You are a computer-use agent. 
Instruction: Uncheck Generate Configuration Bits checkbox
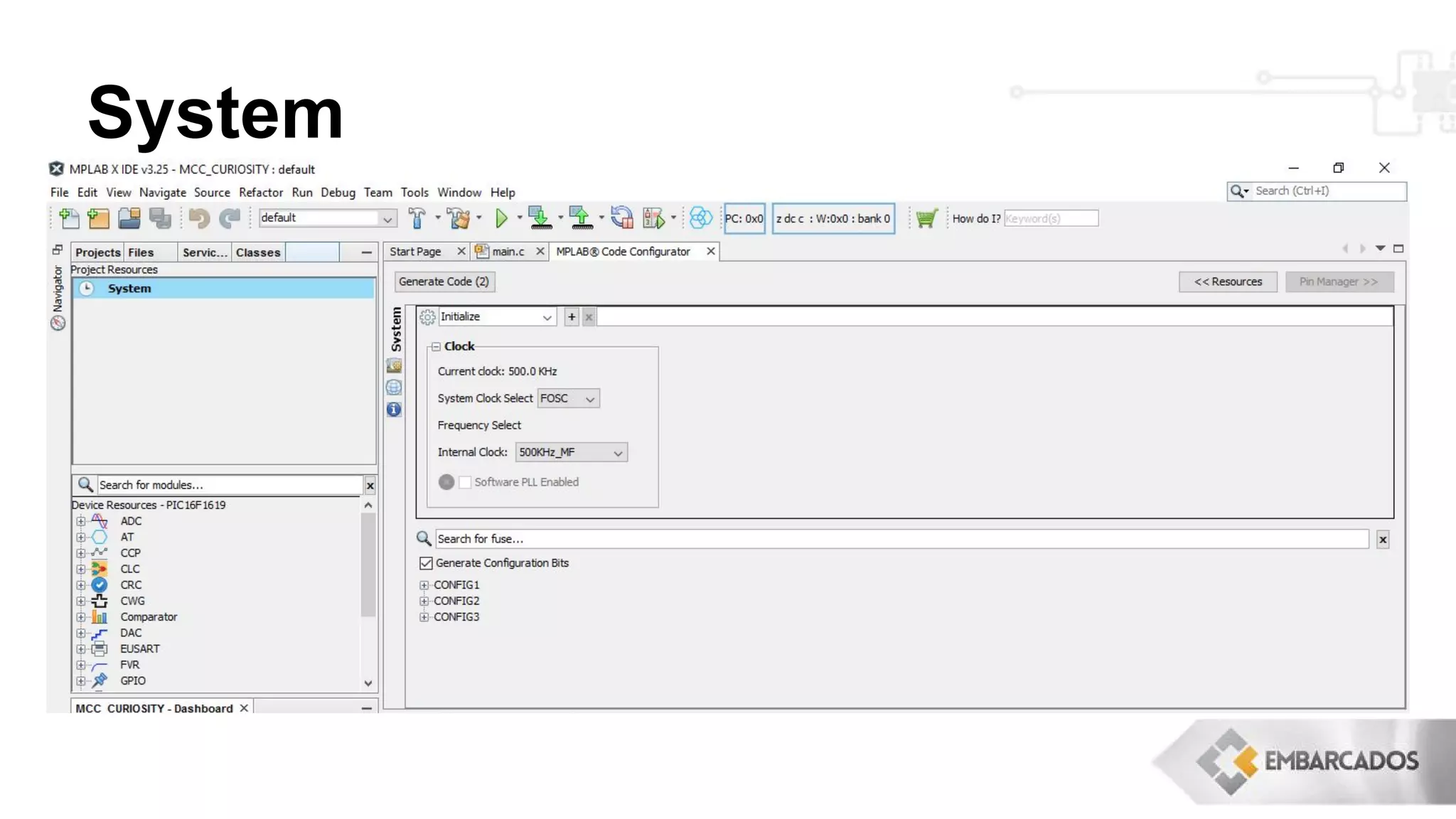(x=426, y=563)
